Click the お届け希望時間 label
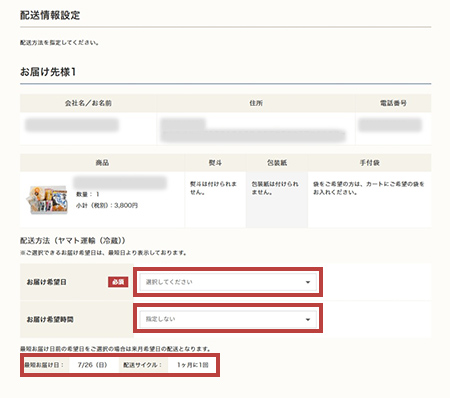 coord(50,319)
